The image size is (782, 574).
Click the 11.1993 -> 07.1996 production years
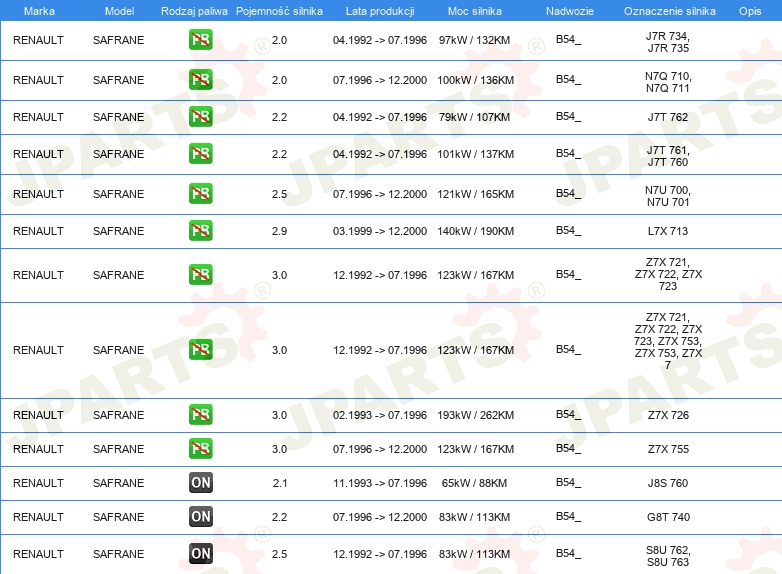click(380, 483)
